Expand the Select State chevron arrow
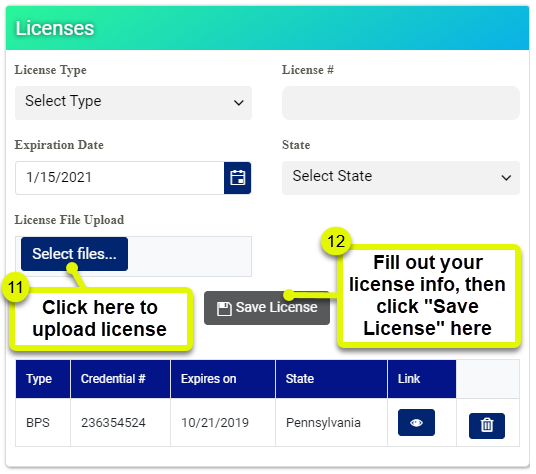The height and width of the screenshot is (474, 536). click(506, 178)
